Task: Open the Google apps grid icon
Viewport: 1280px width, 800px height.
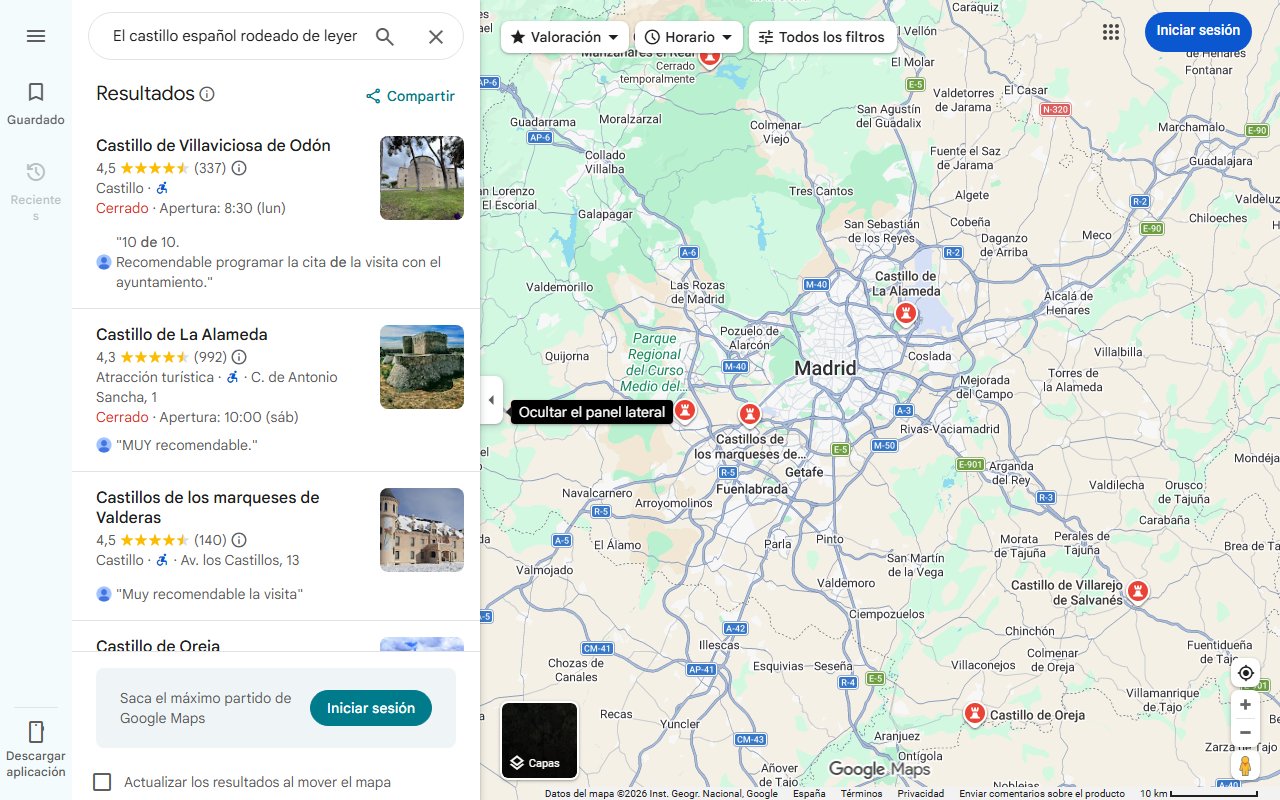Action: tap(1110, 31)
